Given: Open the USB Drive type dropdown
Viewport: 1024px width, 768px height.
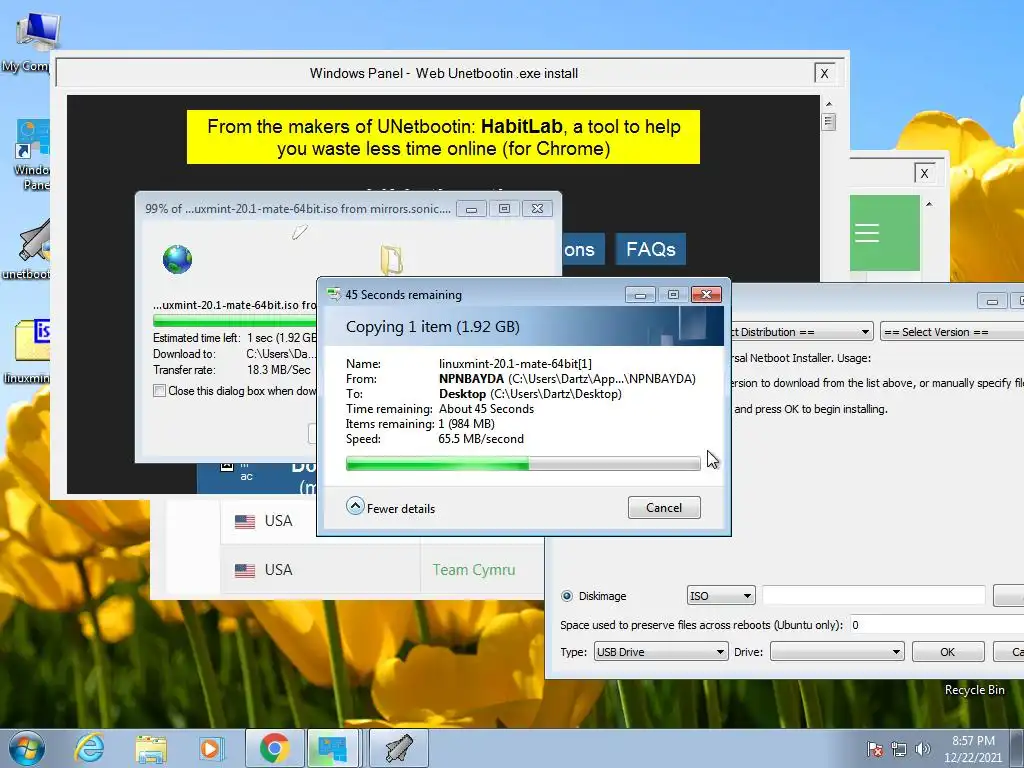Looking at the screenshot, I should pos(661,652).
